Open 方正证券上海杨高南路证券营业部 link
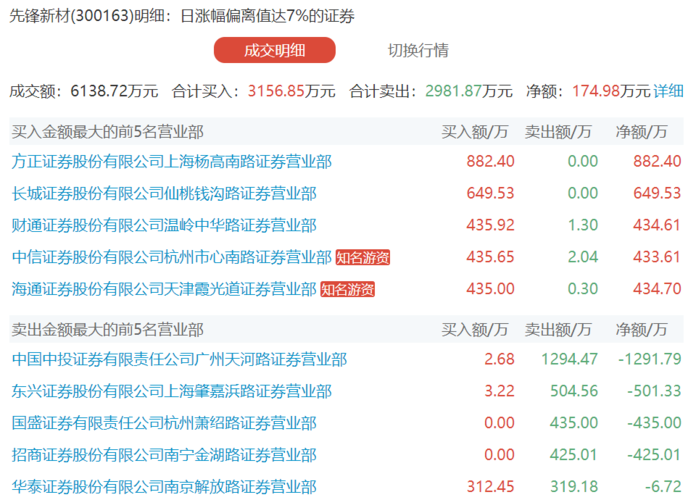688x500 pixels. 172,161
